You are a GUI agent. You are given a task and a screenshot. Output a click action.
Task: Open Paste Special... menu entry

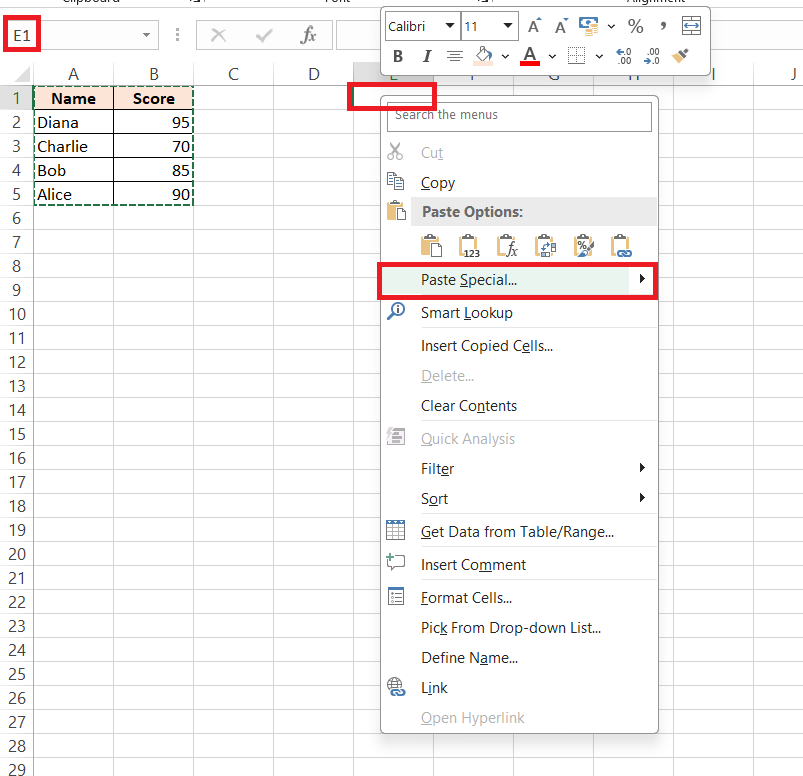coord(517,280)
